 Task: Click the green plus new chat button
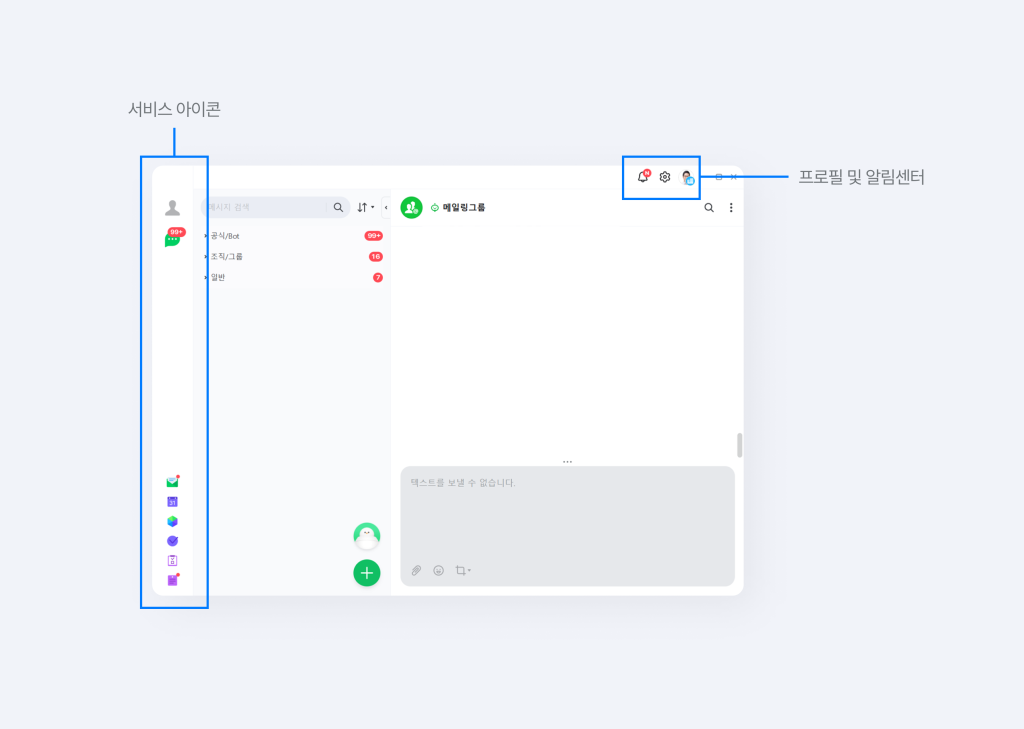coord(366,573)
